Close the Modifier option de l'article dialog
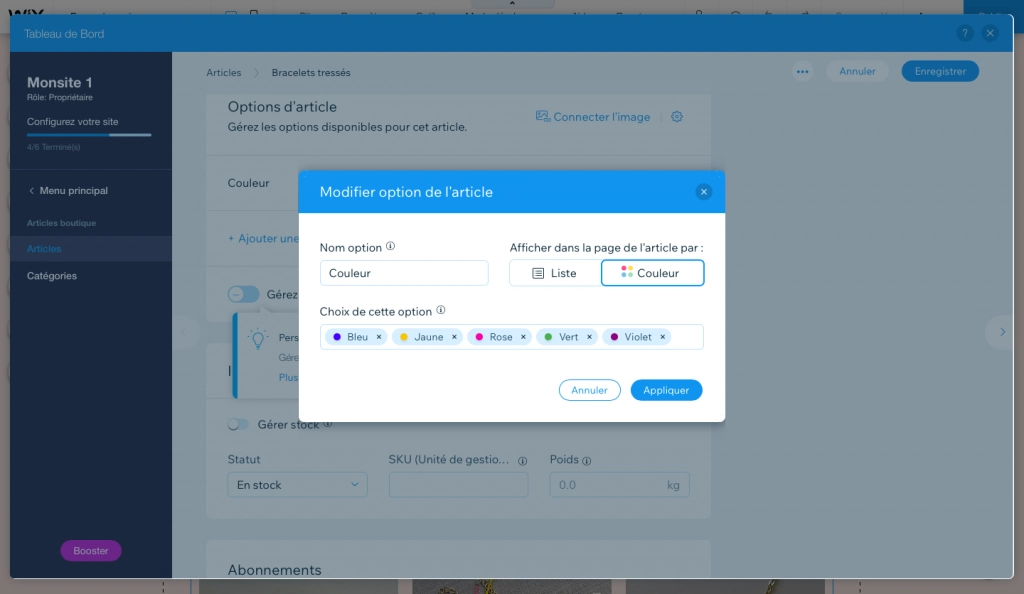The image size is (1024, 594). click(x=703, y=192)
